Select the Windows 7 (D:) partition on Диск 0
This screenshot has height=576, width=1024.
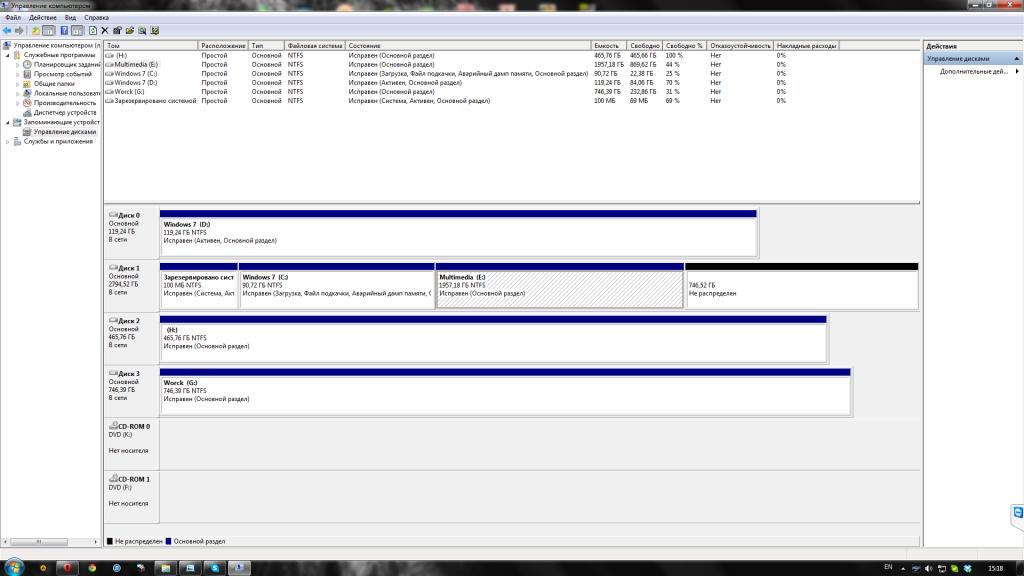(458, 232)
